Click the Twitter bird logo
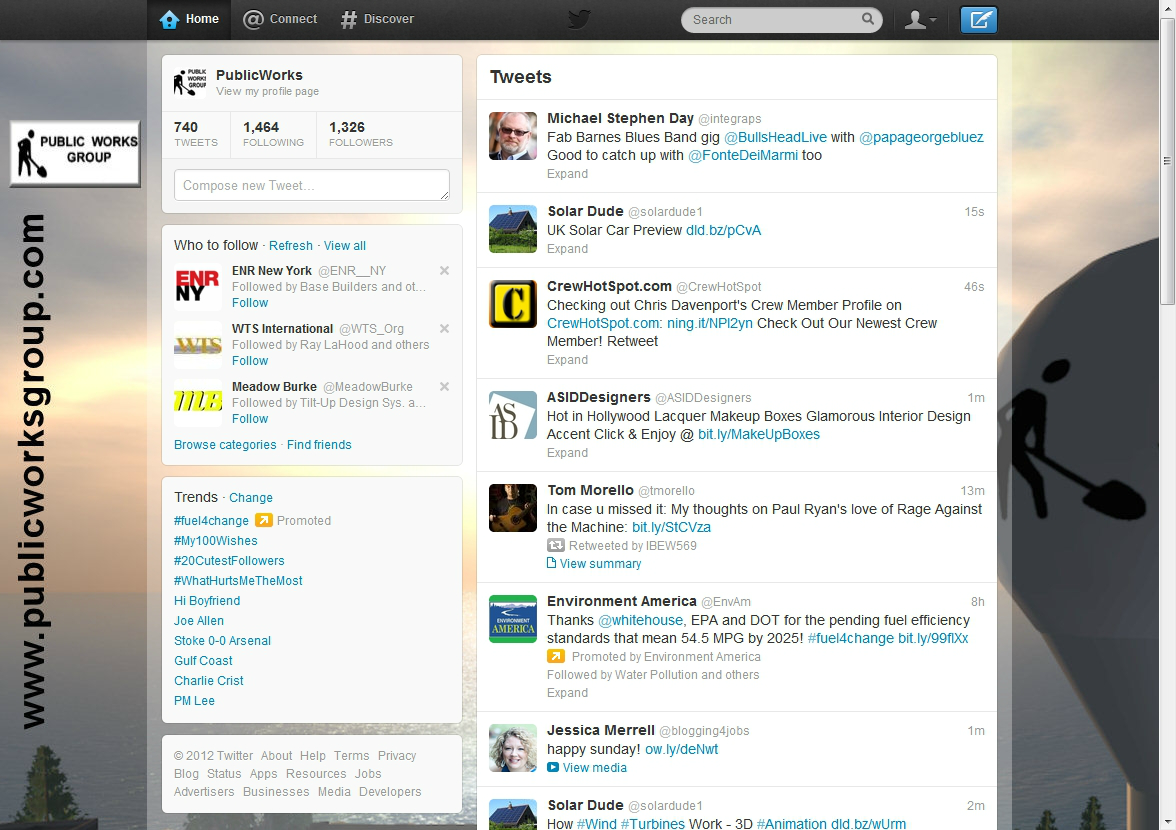 tap(579, 19)
